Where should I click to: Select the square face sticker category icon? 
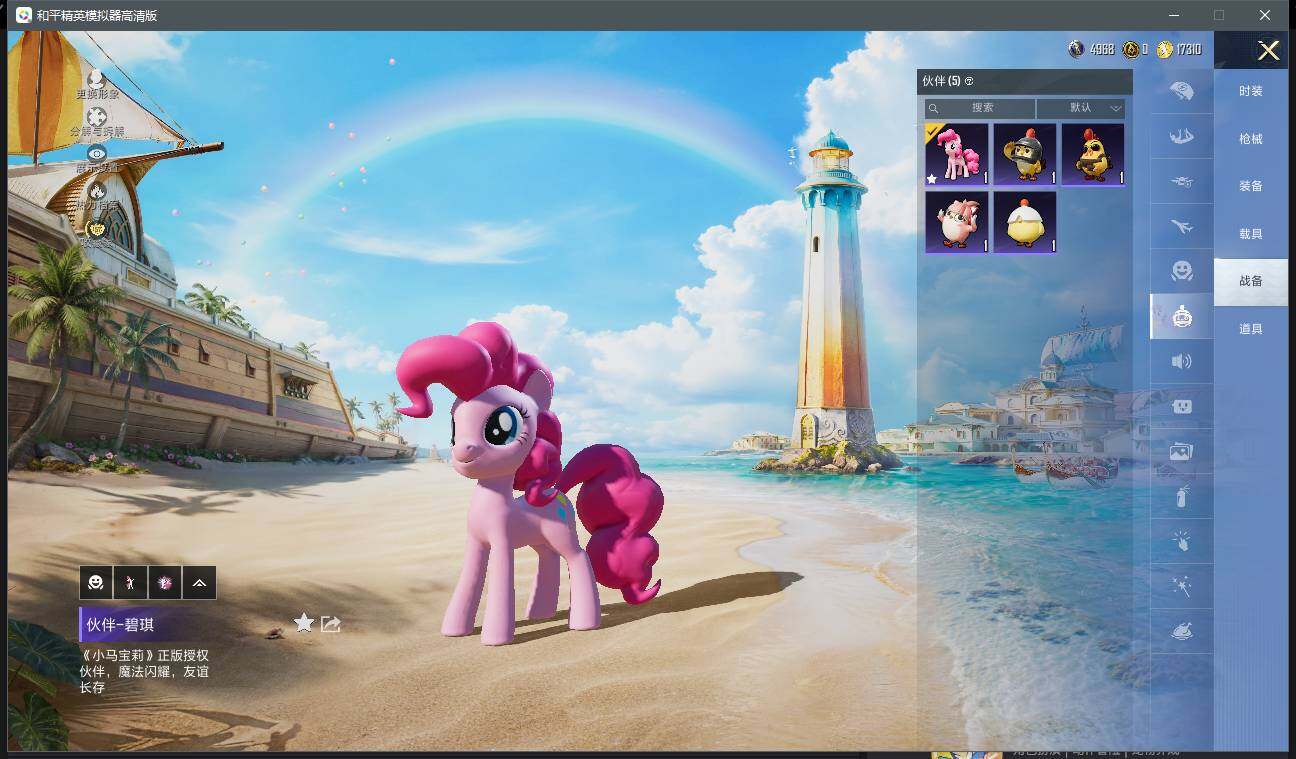pos(1181,406)
